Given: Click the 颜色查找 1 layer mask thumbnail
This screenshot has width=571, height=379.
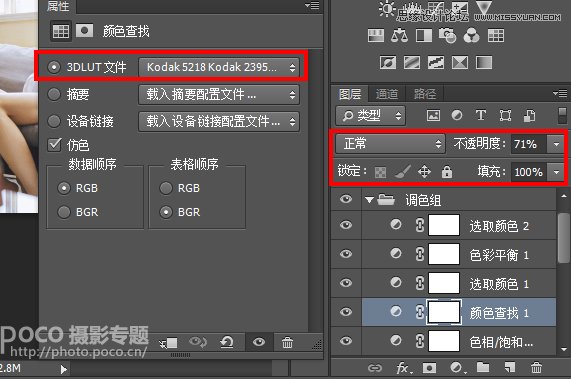Looking at the screenshot, I should point(444,312).
